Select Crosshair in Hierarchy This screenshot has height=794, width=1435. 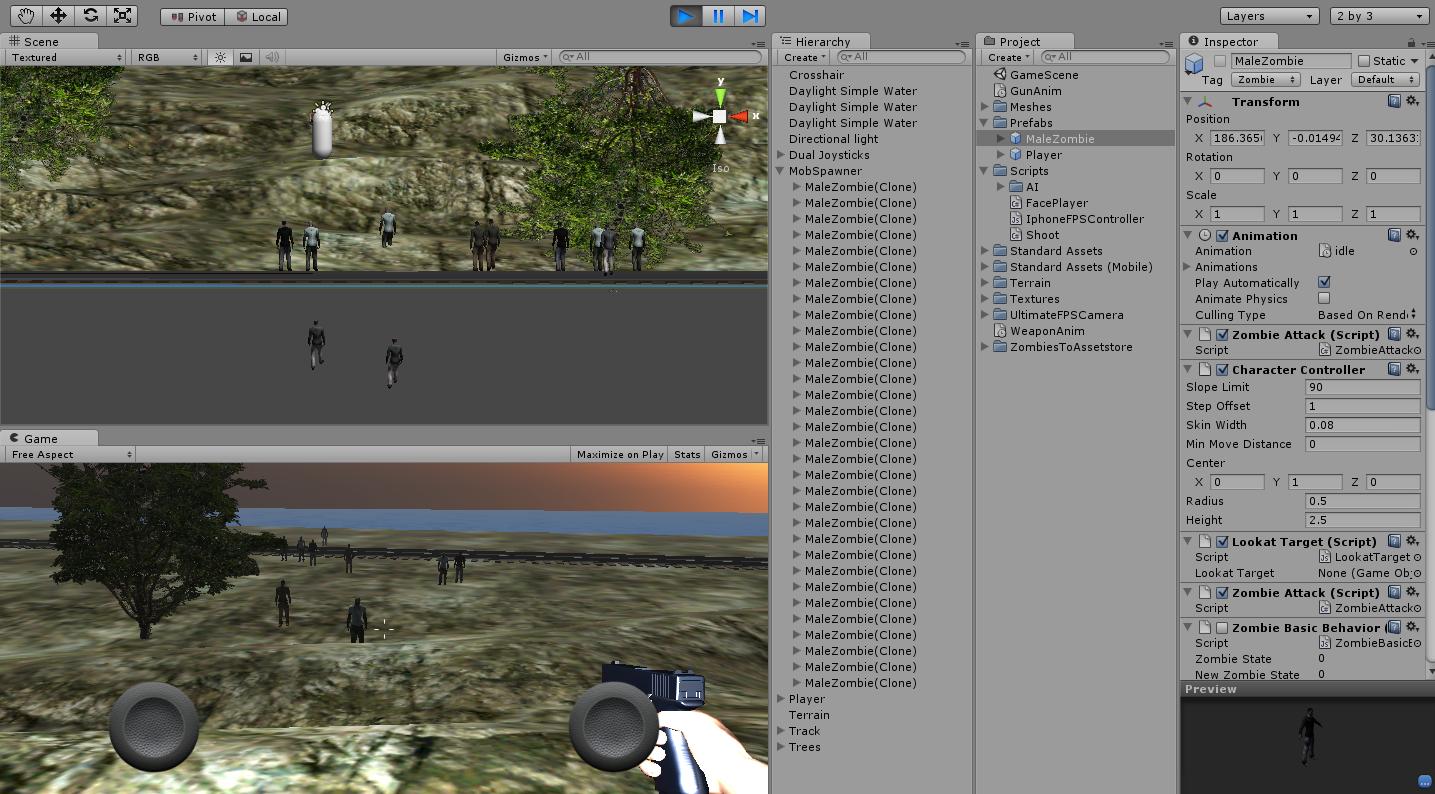816,75
